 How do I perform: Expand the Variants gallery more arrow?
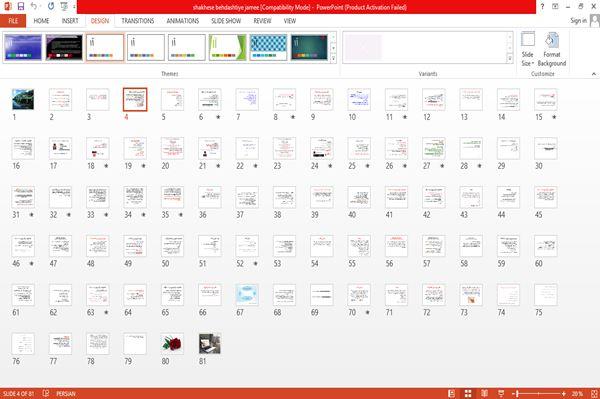point(510,59)
